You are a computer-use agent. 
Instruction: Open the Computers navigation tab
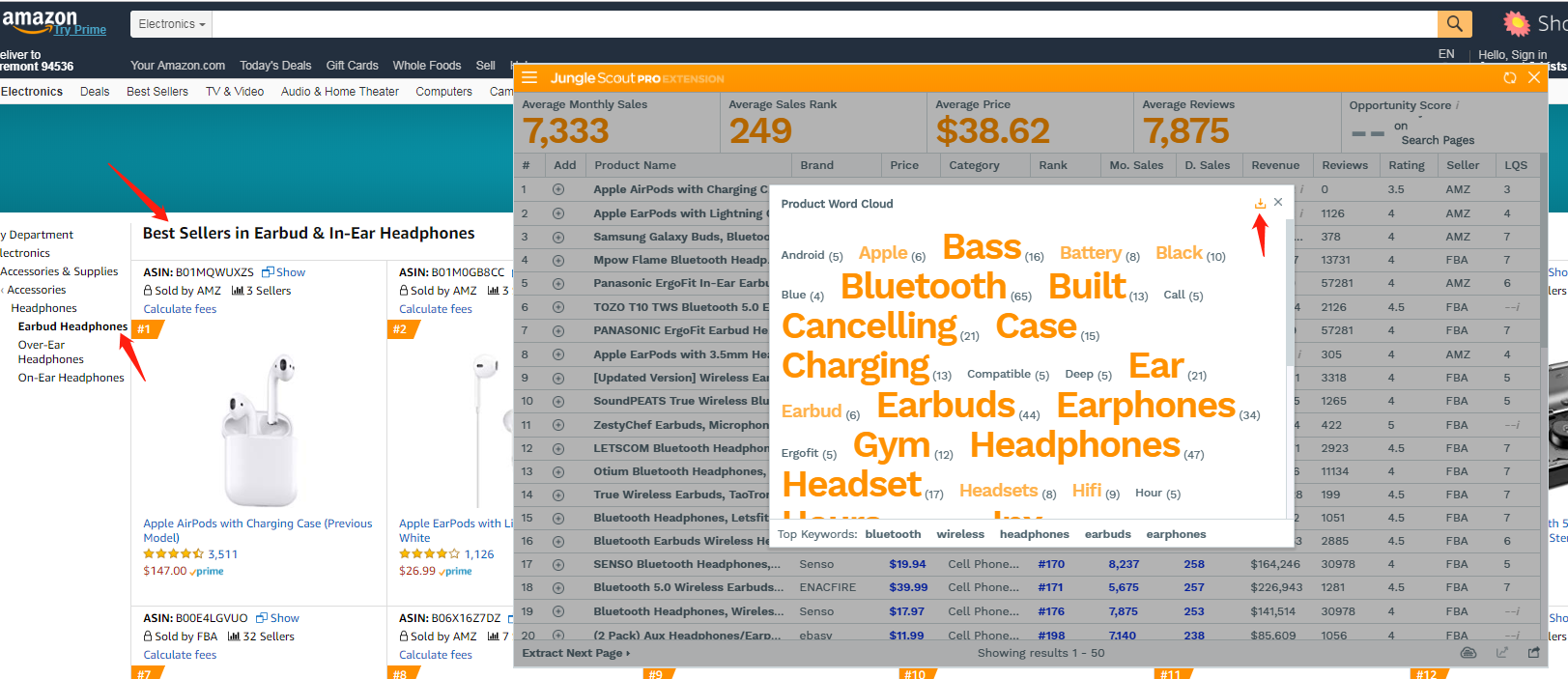[x=444, y=92]
